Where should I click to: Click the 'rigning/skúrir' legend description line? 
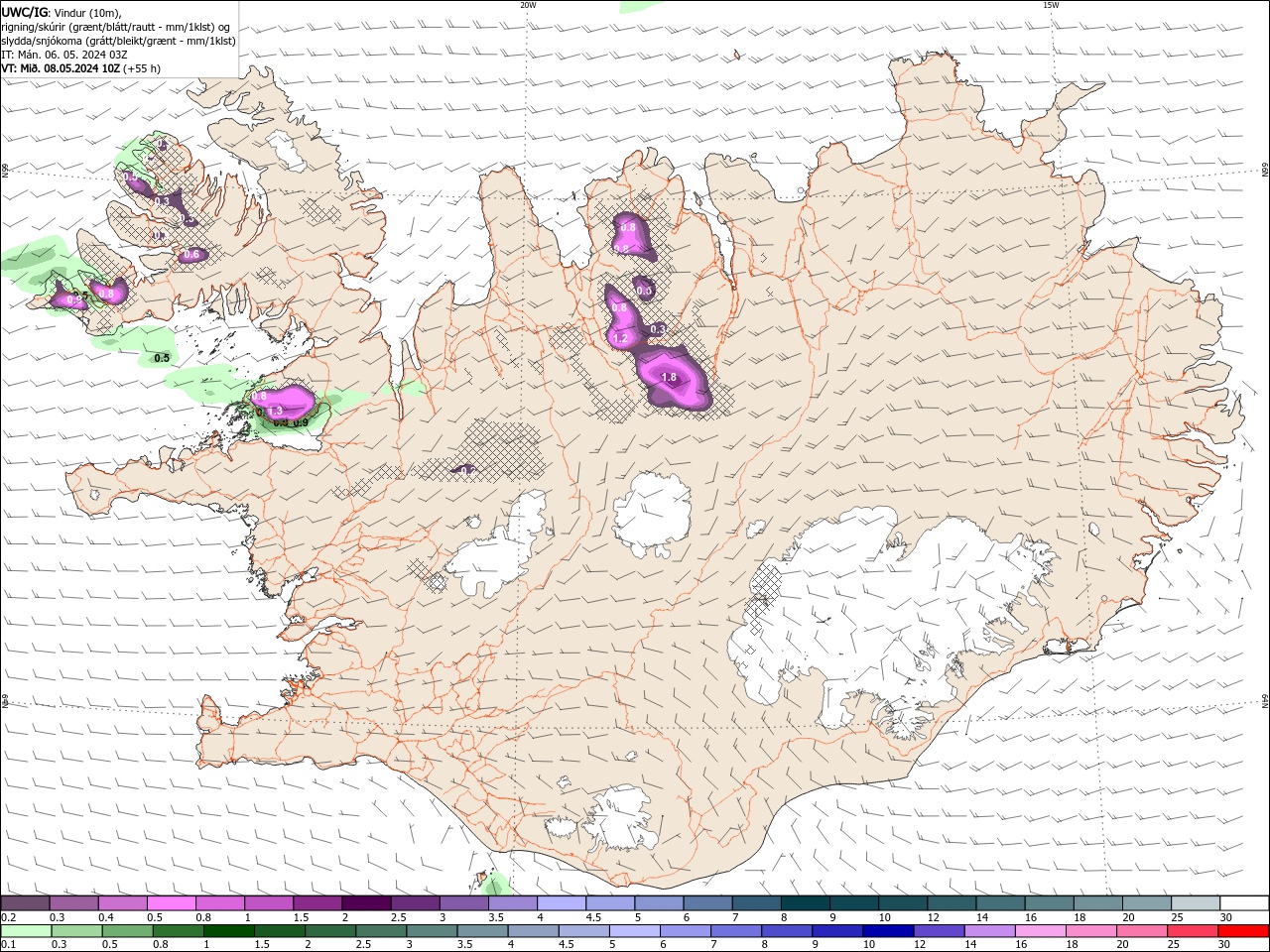point(117,26)
